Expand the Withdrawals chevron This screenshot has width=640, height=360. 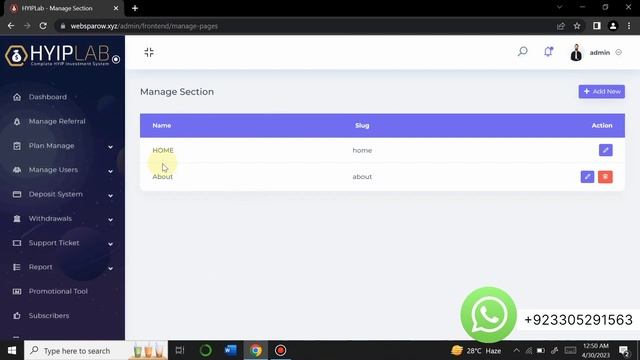click(x=110, y=220)
